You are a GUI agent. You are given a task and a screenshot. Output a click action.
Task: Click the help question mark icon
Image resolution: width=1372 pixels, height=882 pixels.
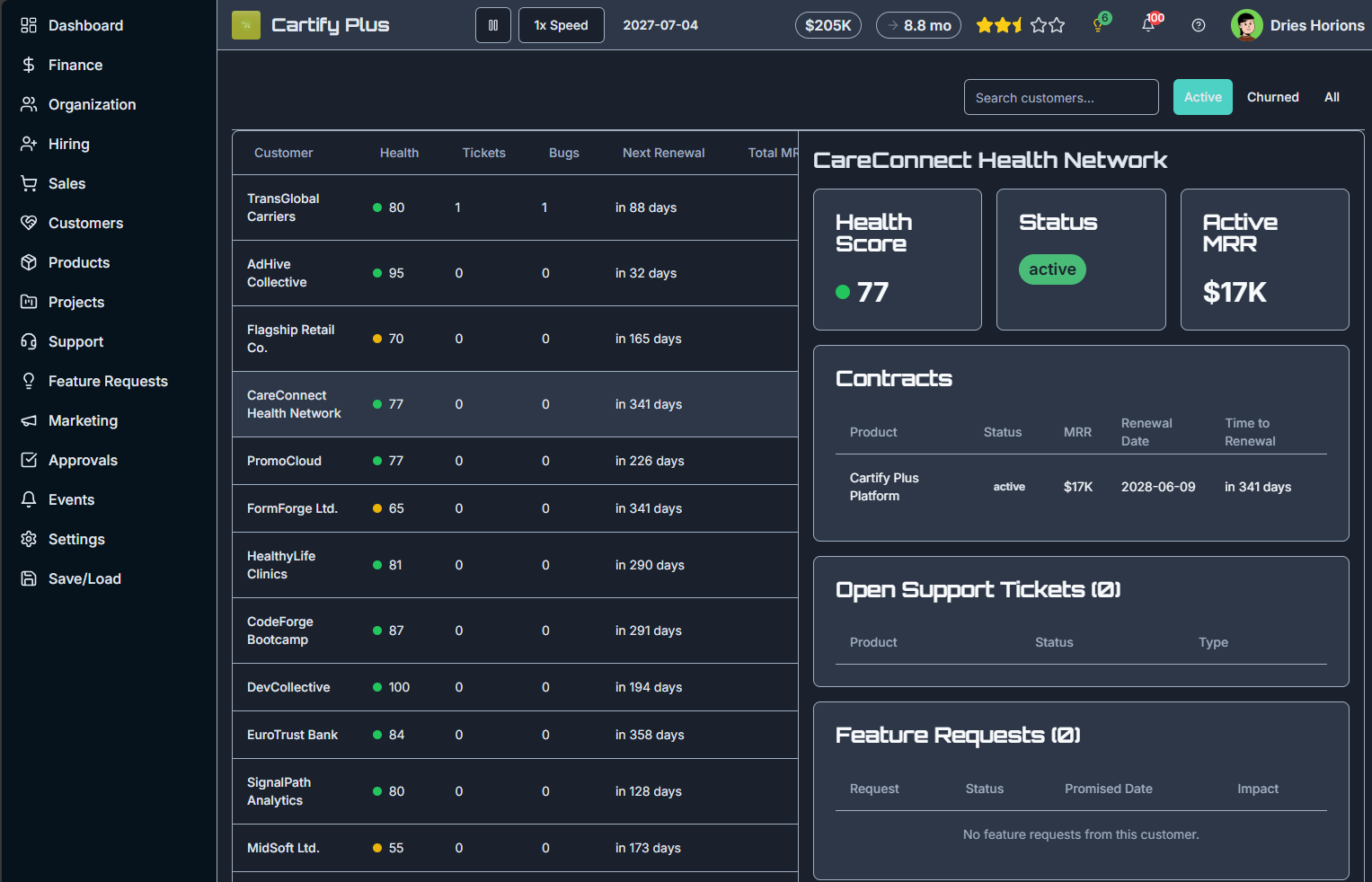pos(1199,25)
